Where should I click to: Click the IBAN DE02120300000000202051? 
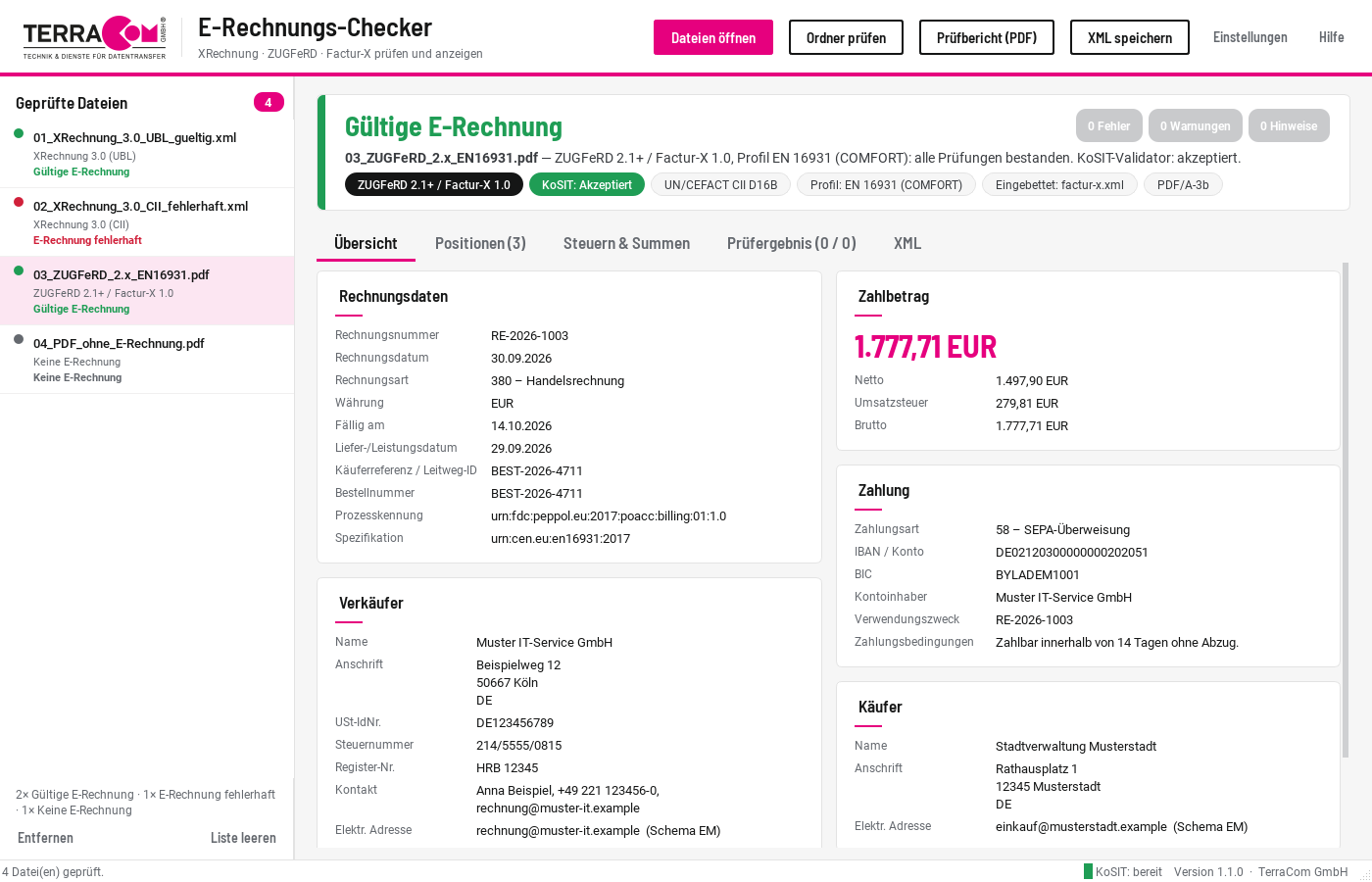pyautogui.click(x=1072, y=552)
